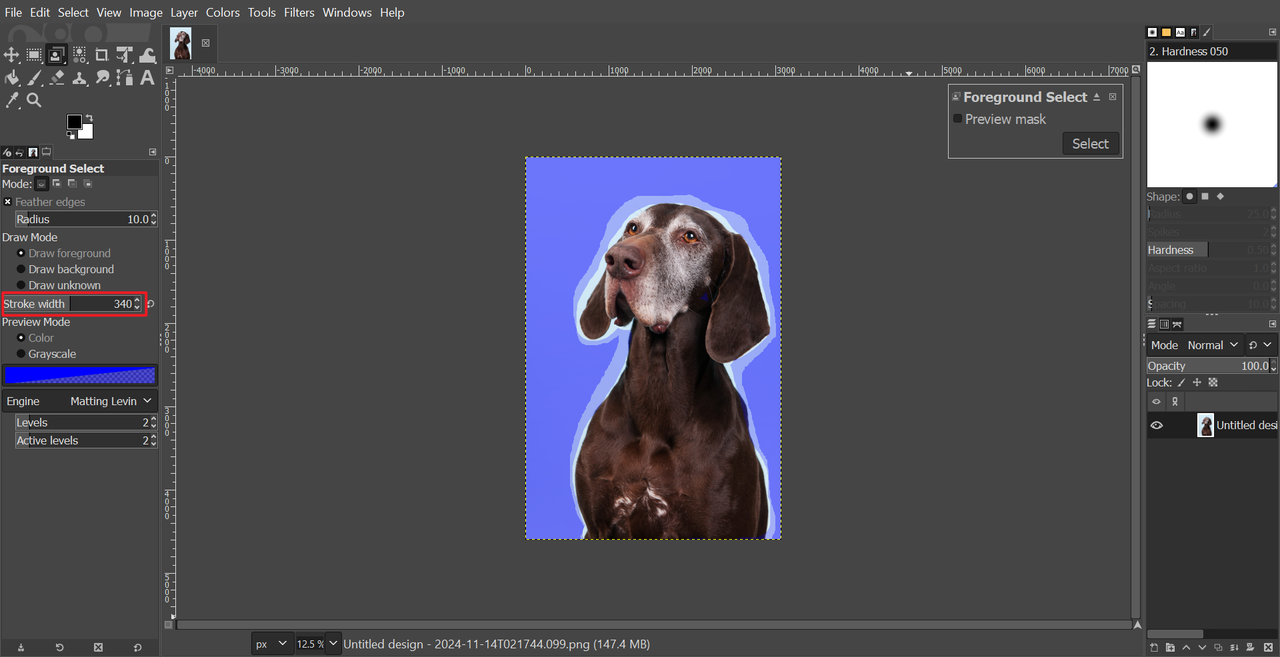Adjust the Stroke width slider
This screenshot has height=657, width=1280.
pos(72,303)
